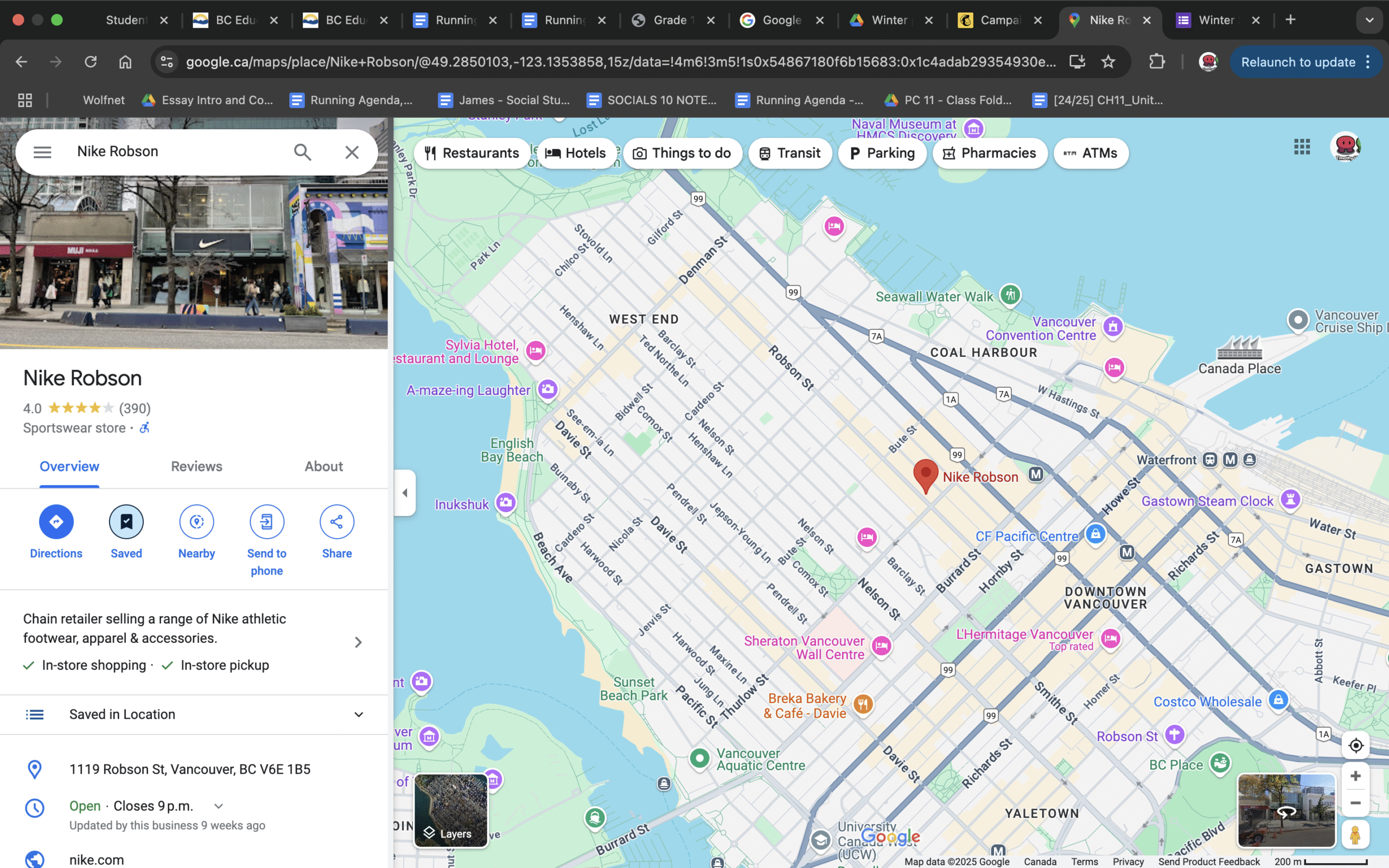Bookmark this page with star icon
Viewport: 1389px width, 868px height.
pyautogui.click(x=1108, y=61)
